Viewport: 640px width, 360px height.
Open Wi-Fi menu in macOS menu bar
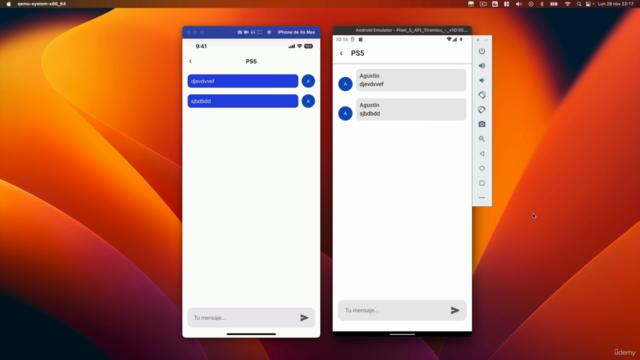[x=567, y=4]
